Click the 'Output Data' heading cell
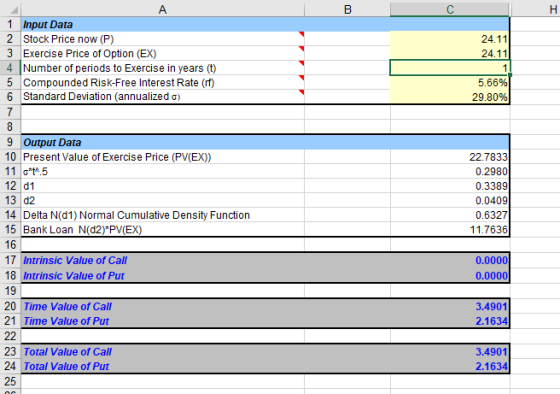 (162, 142)
